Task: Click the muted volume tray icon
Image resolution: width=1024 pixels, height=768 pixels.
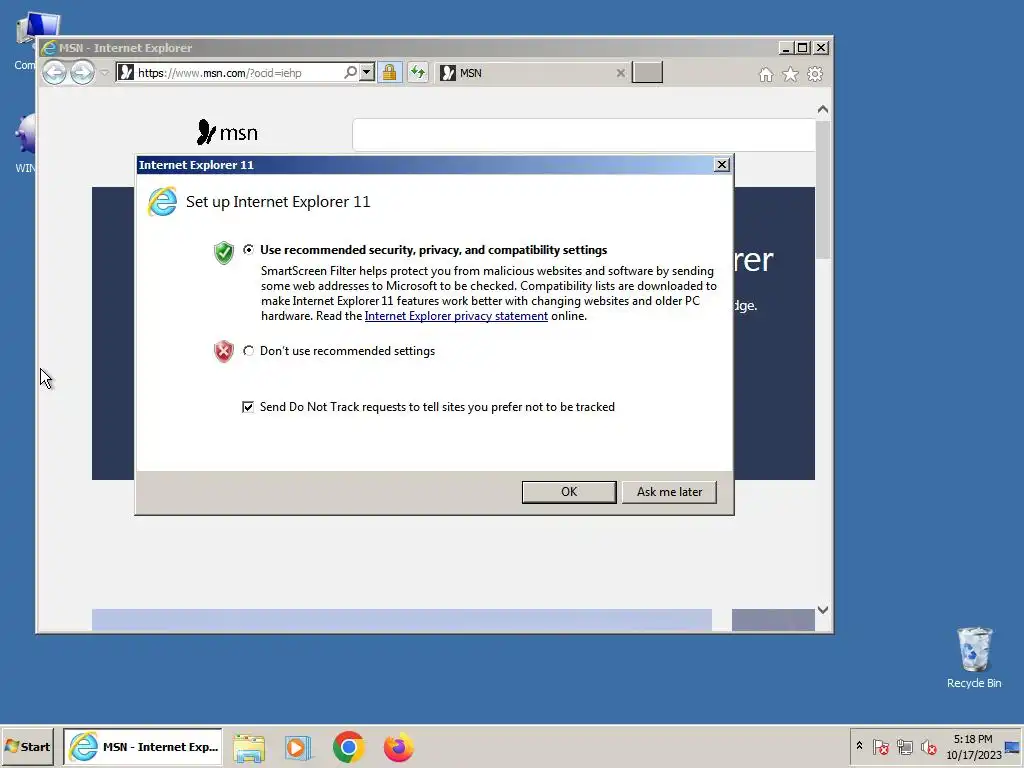Action: [x=929, y=747]
